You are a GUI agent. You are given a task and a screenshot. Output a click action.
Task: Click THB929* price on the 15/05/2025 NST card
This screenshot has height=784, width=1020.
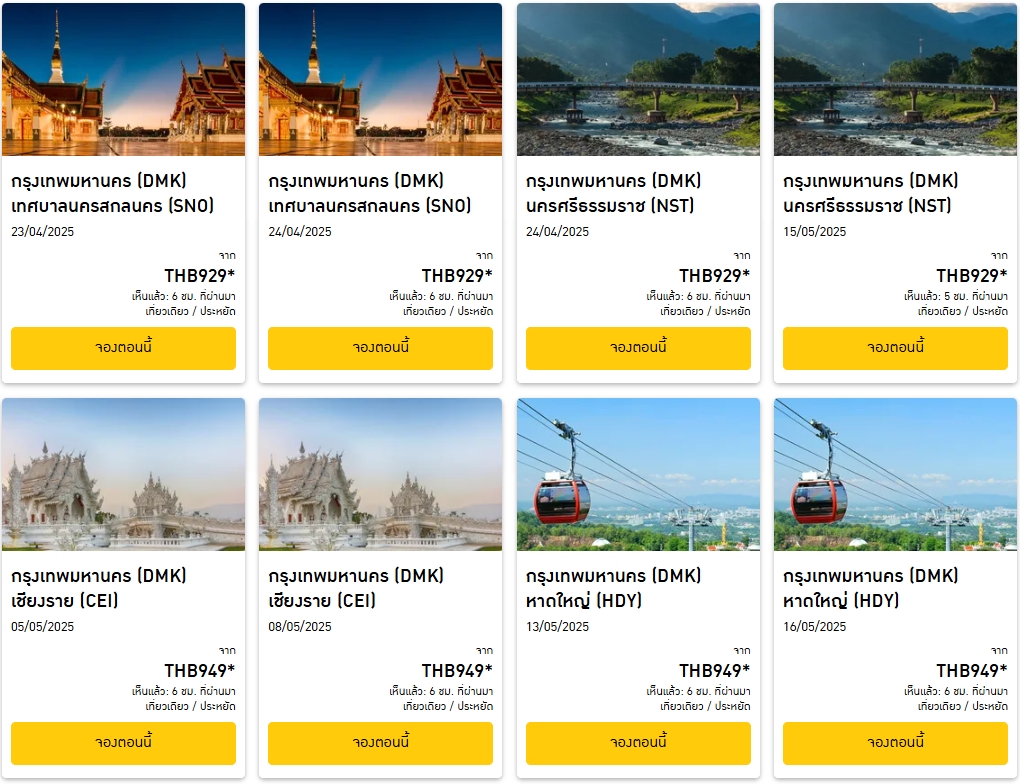point(972,276)
